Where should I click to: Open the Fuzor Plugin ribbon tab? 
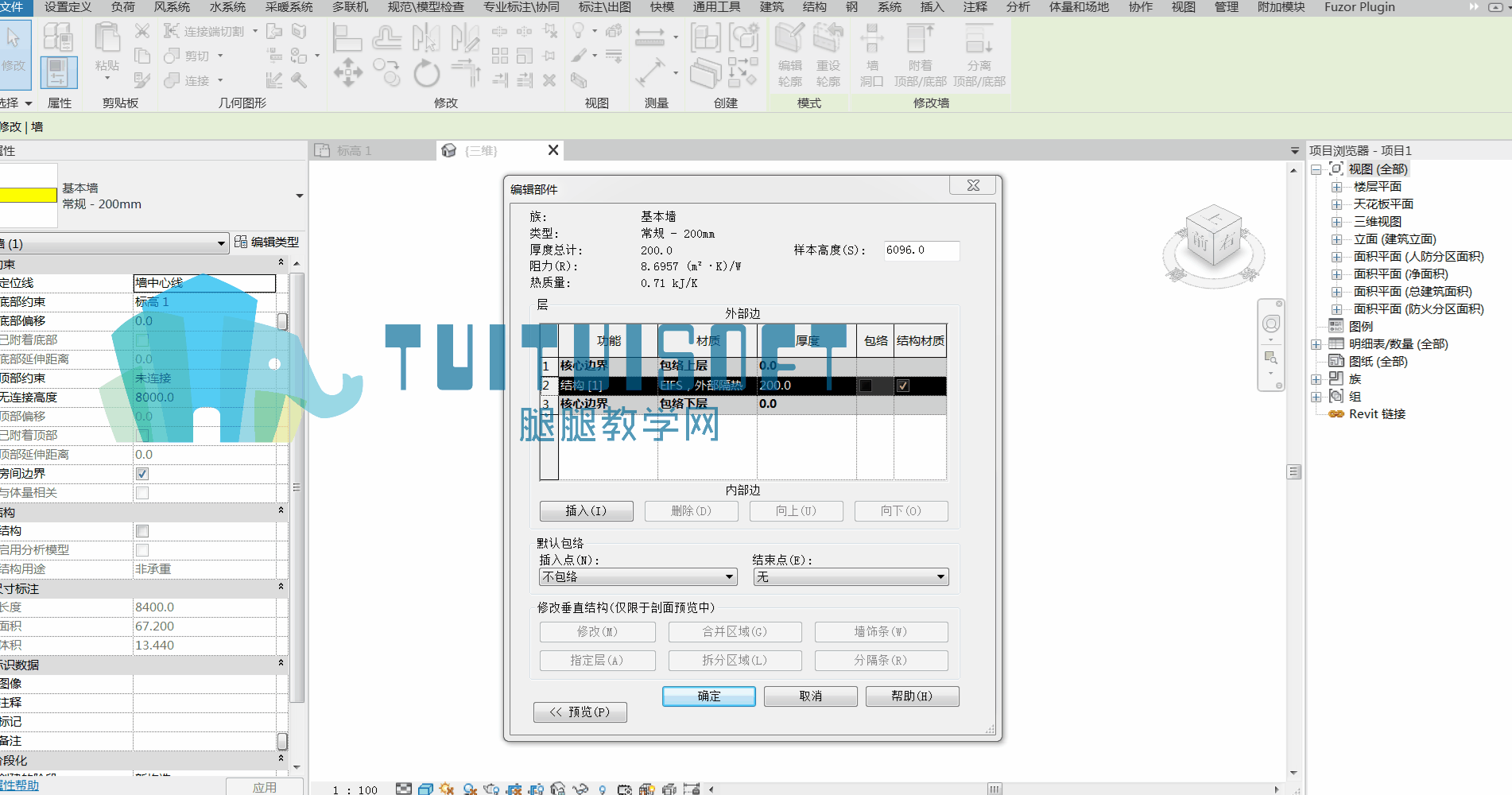coord(1359,7)
